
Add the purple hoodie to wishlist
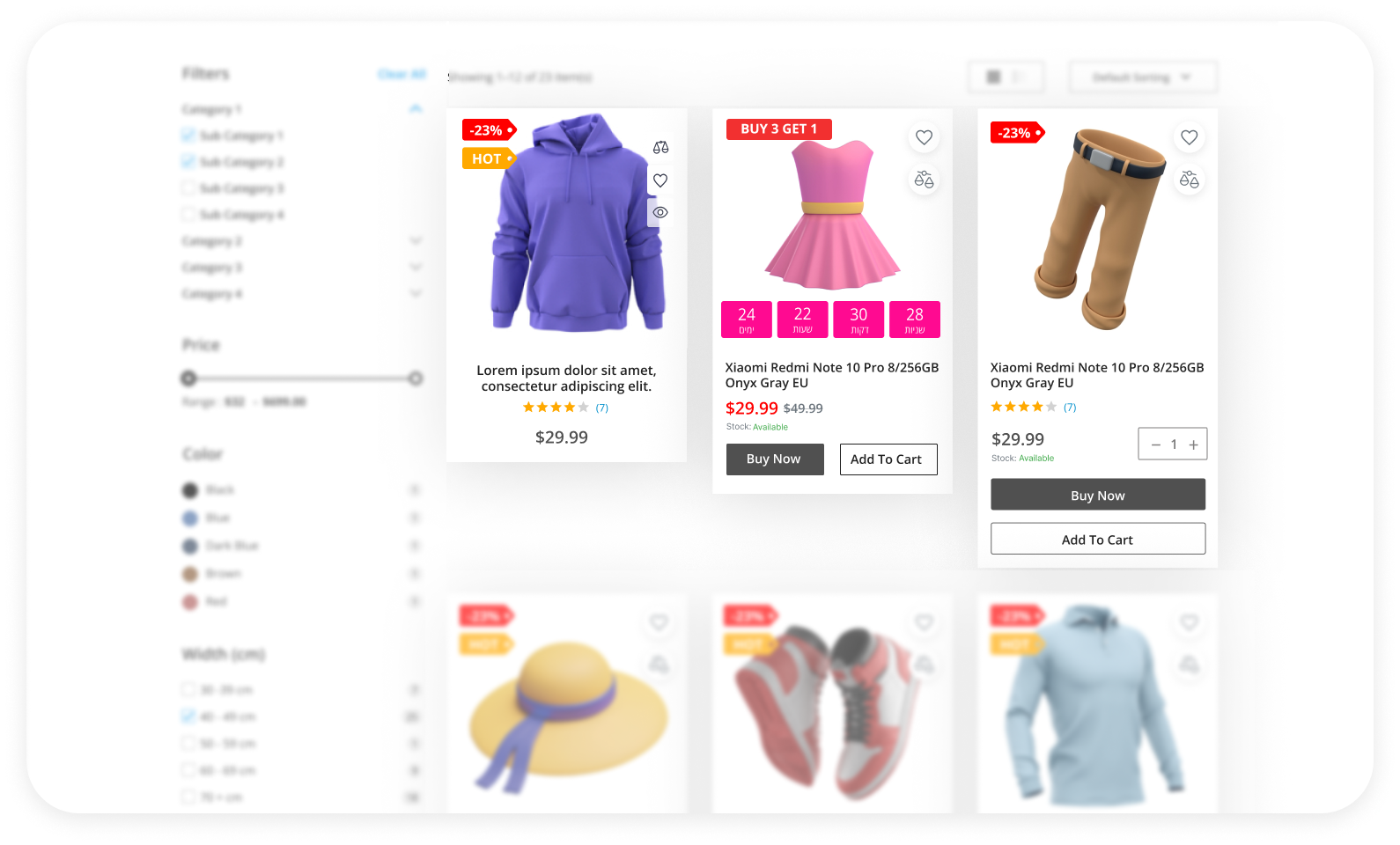click(x=660, y=180)
